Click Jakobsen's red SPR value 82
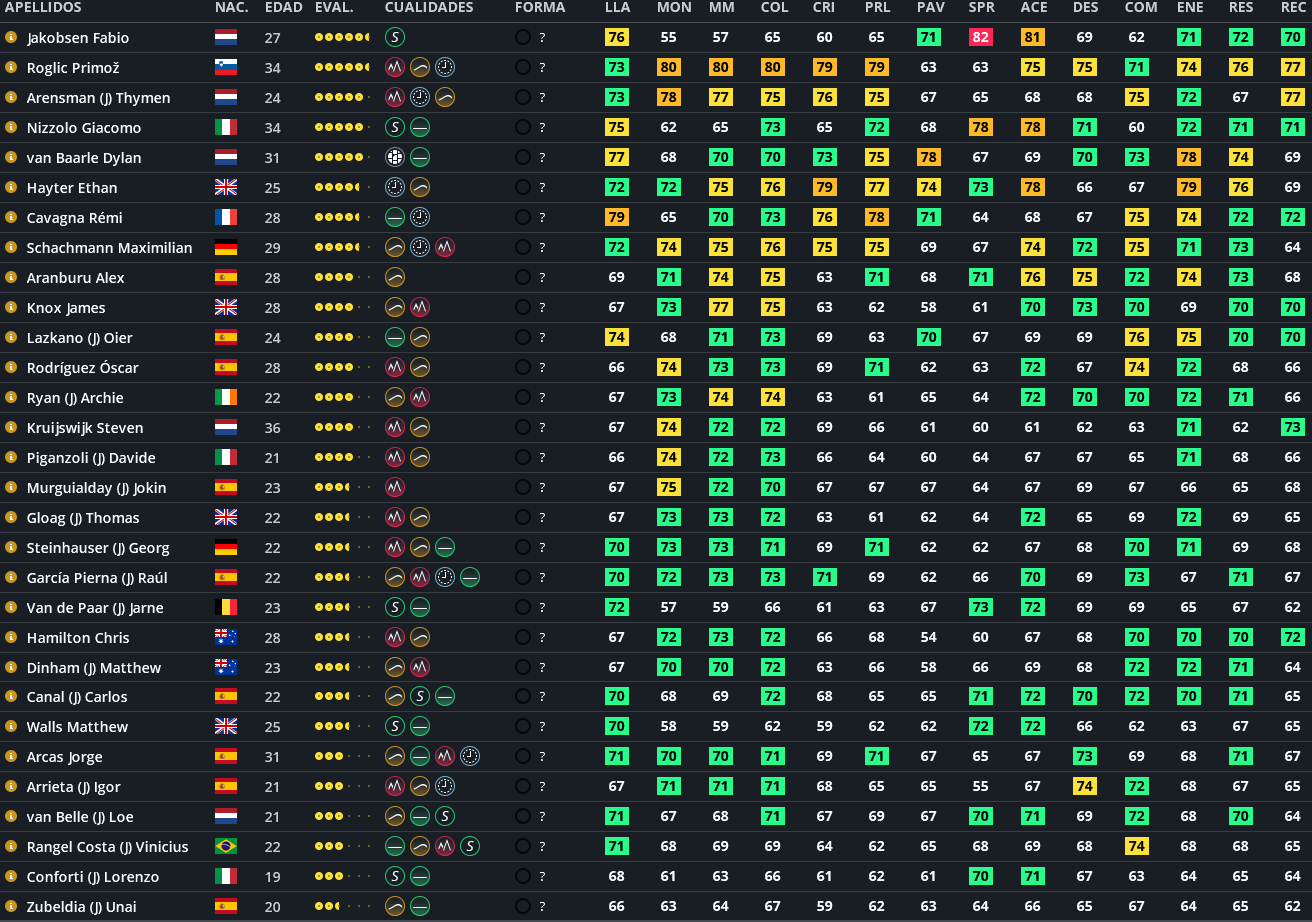 981,38
